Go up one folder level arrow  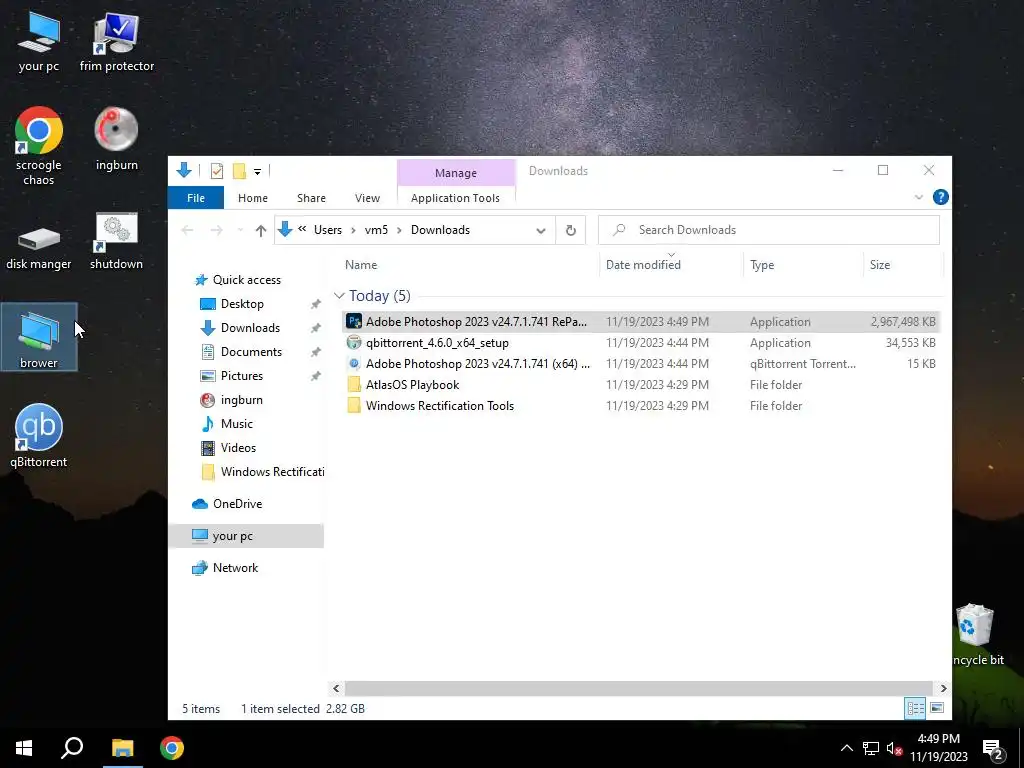click(x=261, y=230)
